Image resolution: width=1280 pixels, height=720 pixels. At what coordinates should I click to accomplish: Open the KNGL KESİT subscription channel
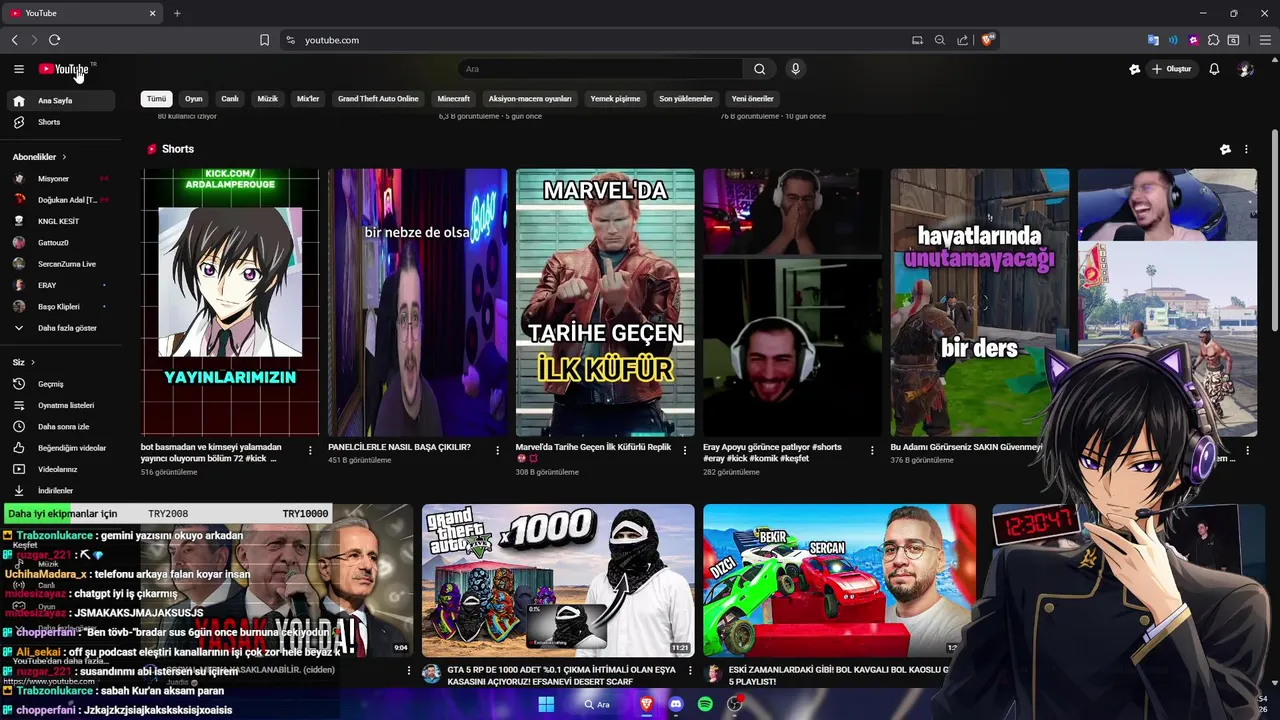click(x=59, y=221)
